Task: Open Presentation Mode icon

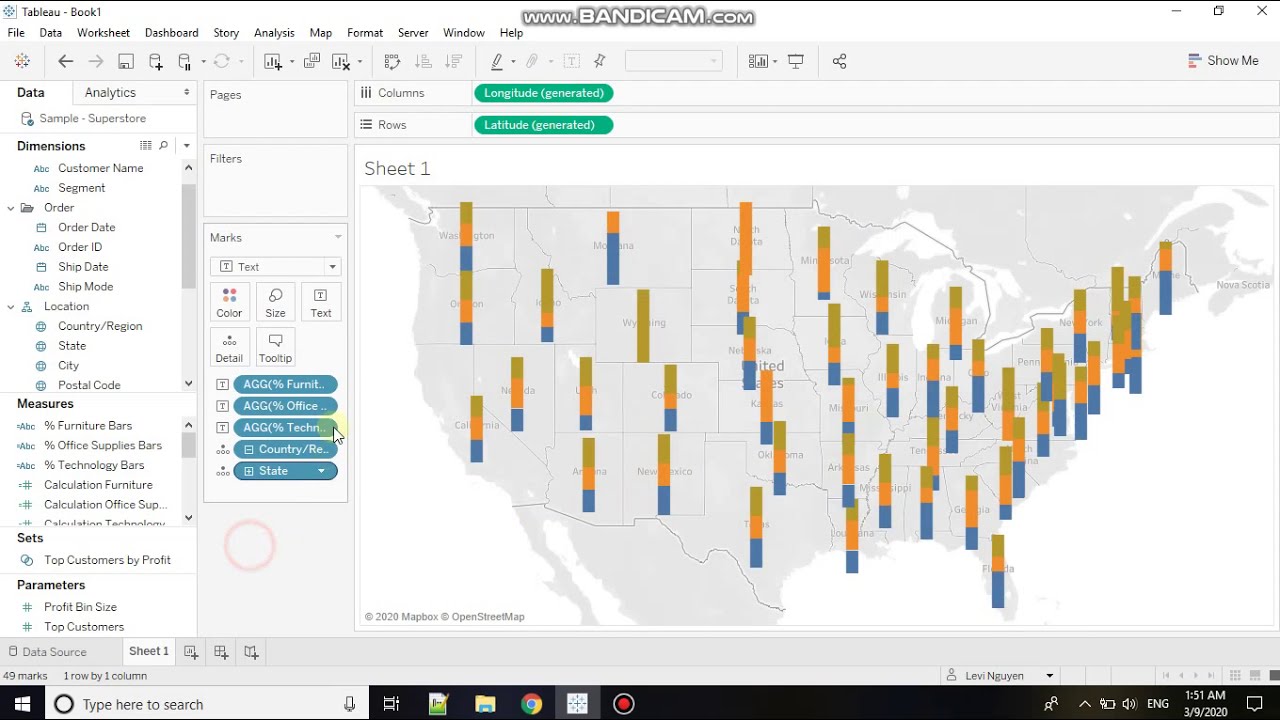Action: point(796,61)
